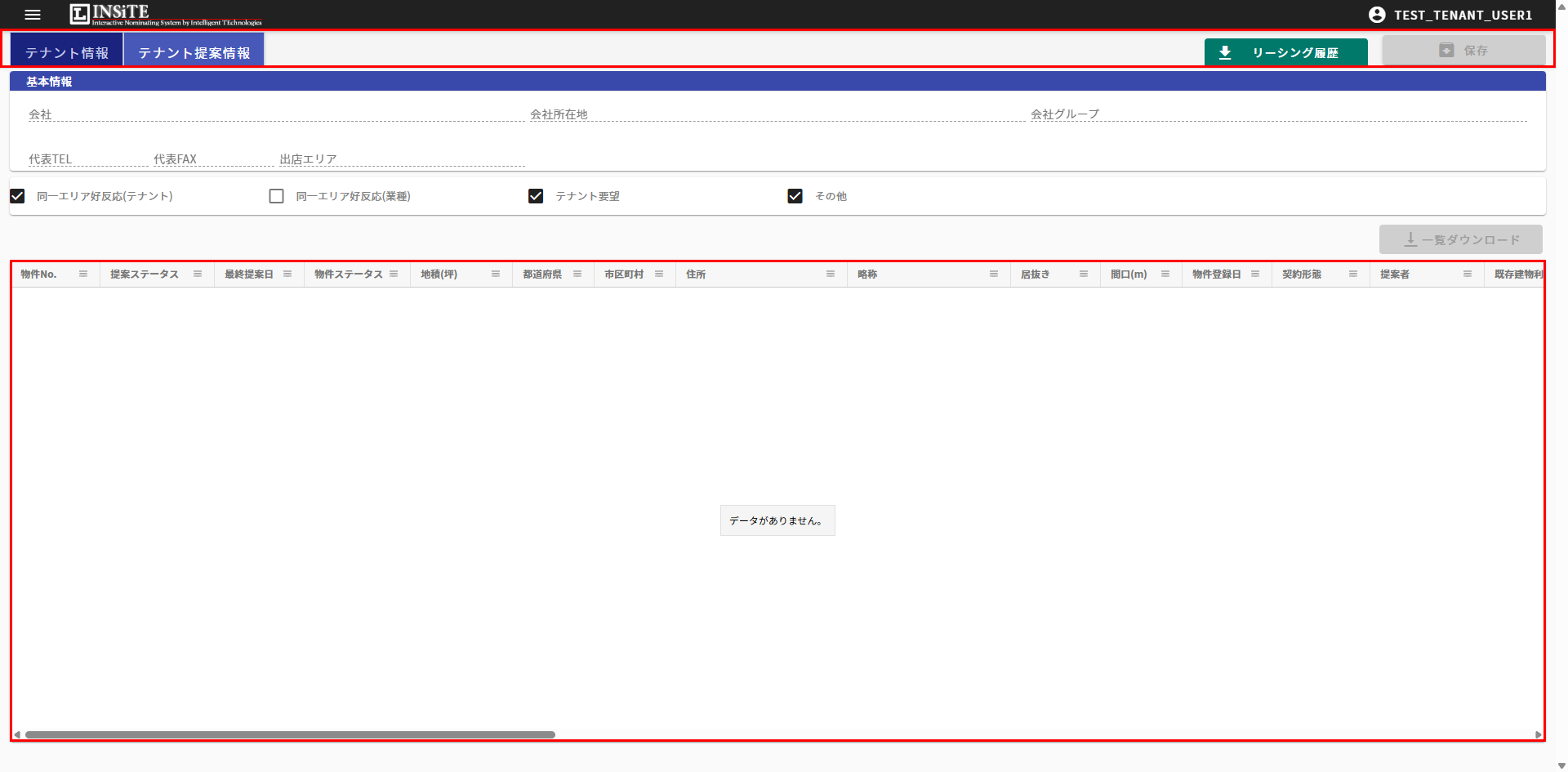
Task: Select the テナント提案情報 tab
Action: [x=194, y=52]
